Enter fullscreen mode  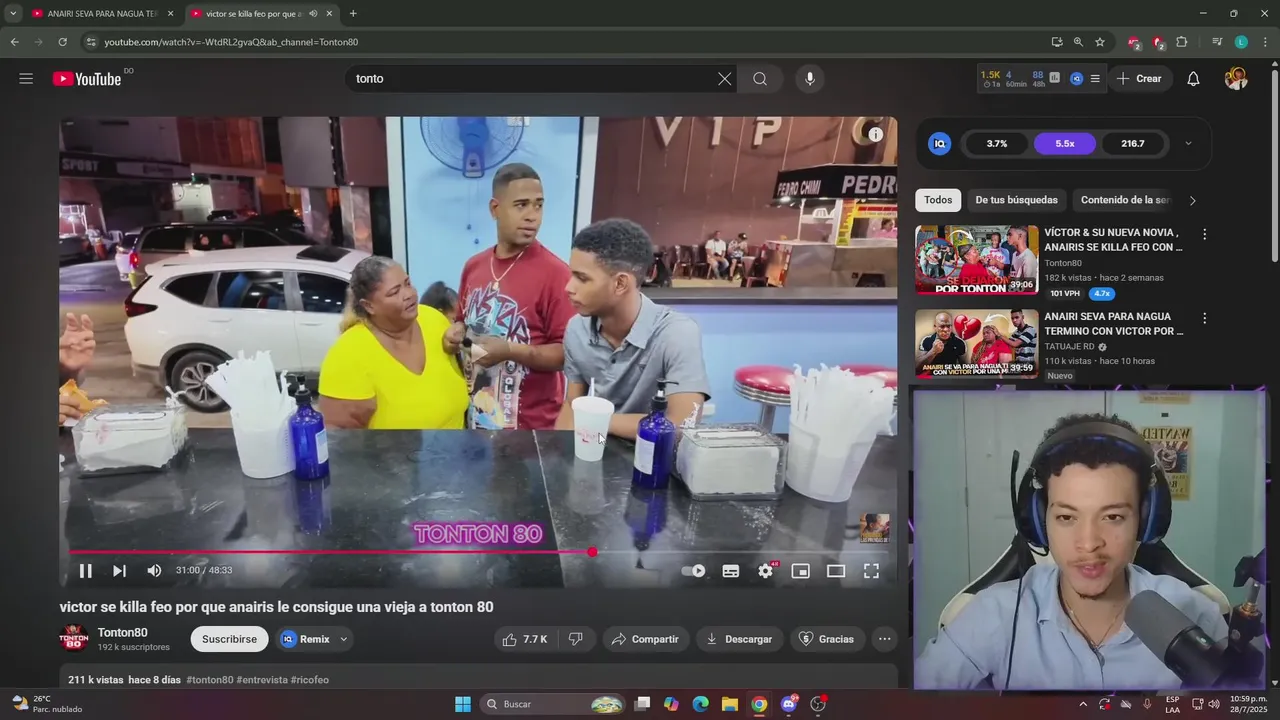871,571
